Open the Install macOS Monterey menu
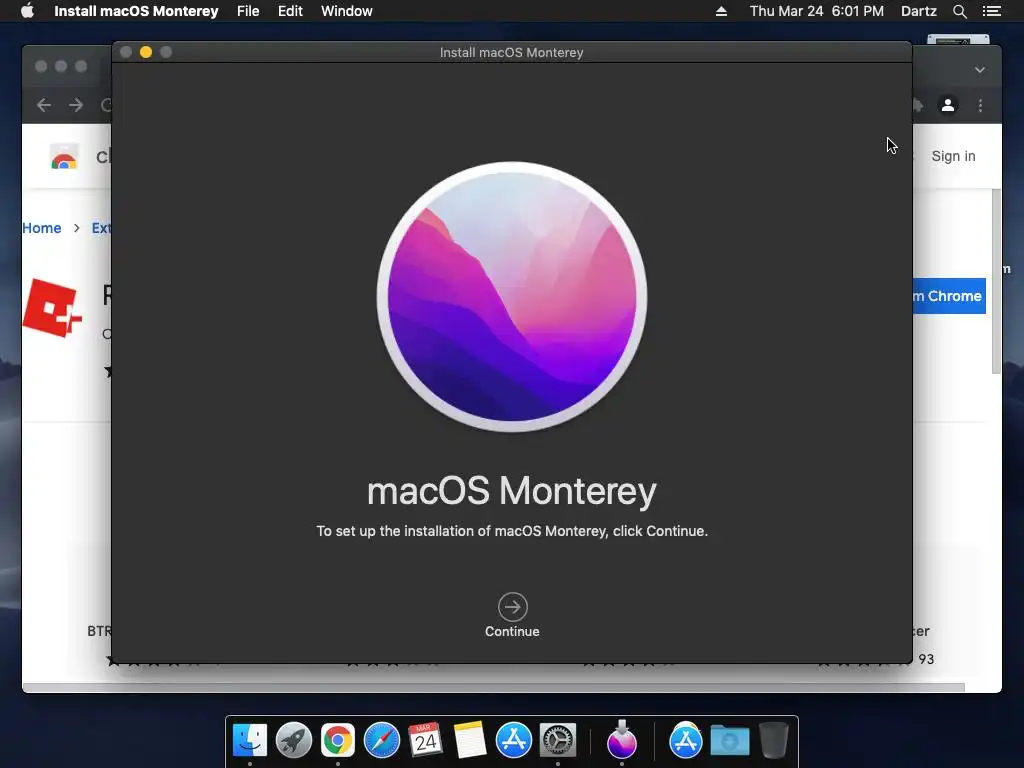Viewport: 1024px width, 768px height. click(x=136, y=11)
